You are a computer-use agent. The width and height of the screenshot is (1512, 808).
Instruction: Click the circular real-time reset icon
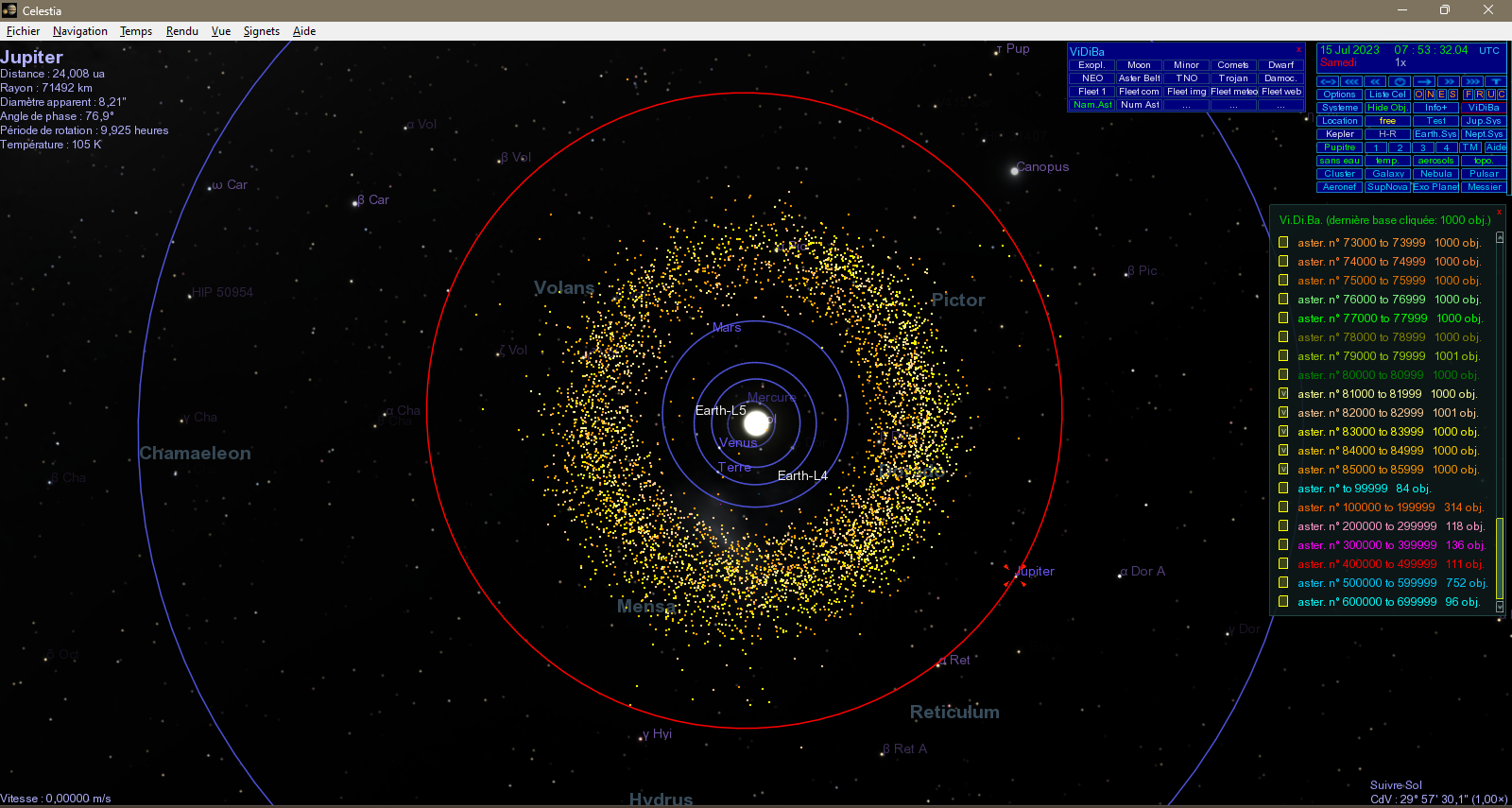point(1400,81)
